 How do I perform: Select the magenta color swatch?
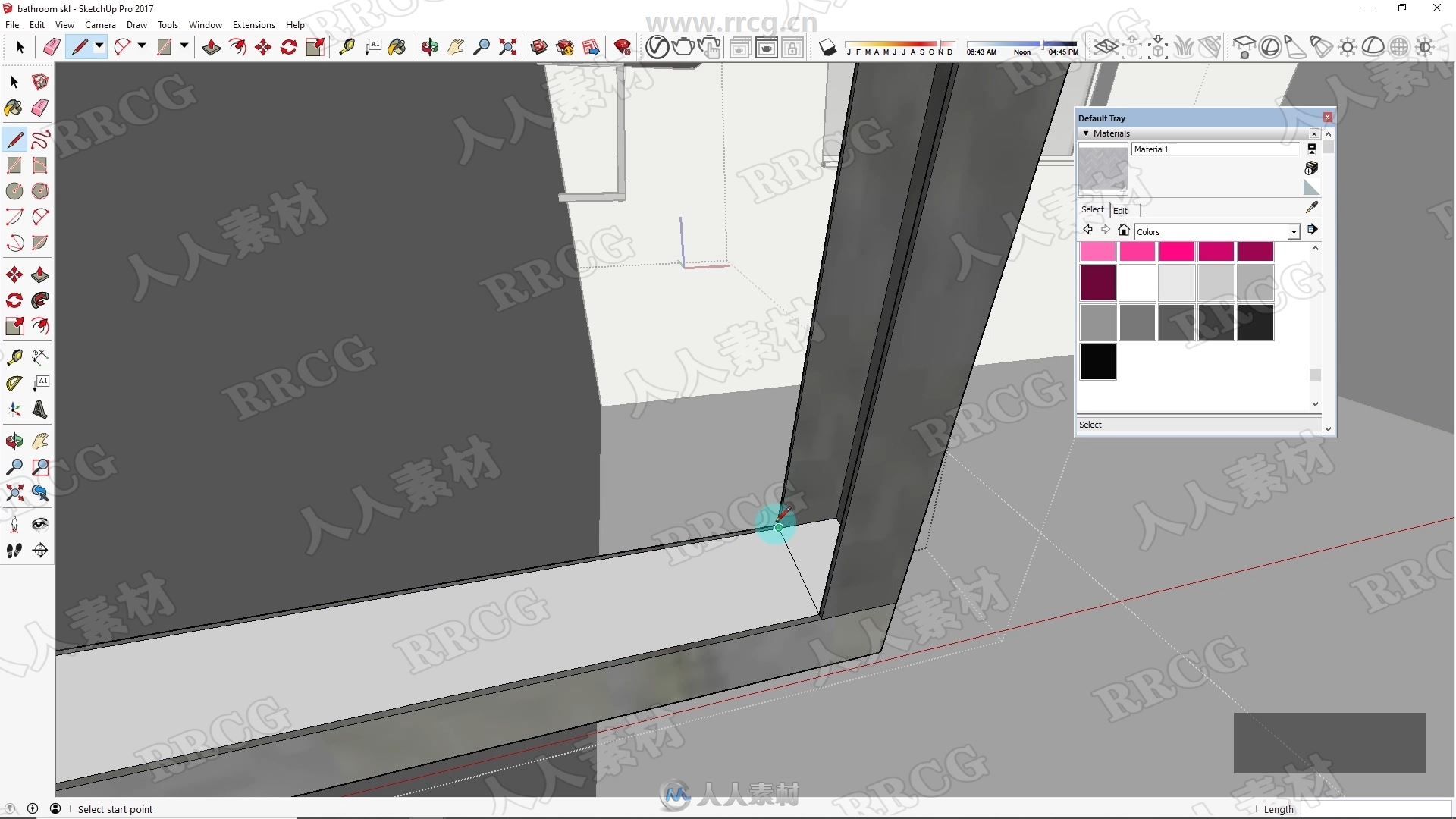click(1177, 251)
